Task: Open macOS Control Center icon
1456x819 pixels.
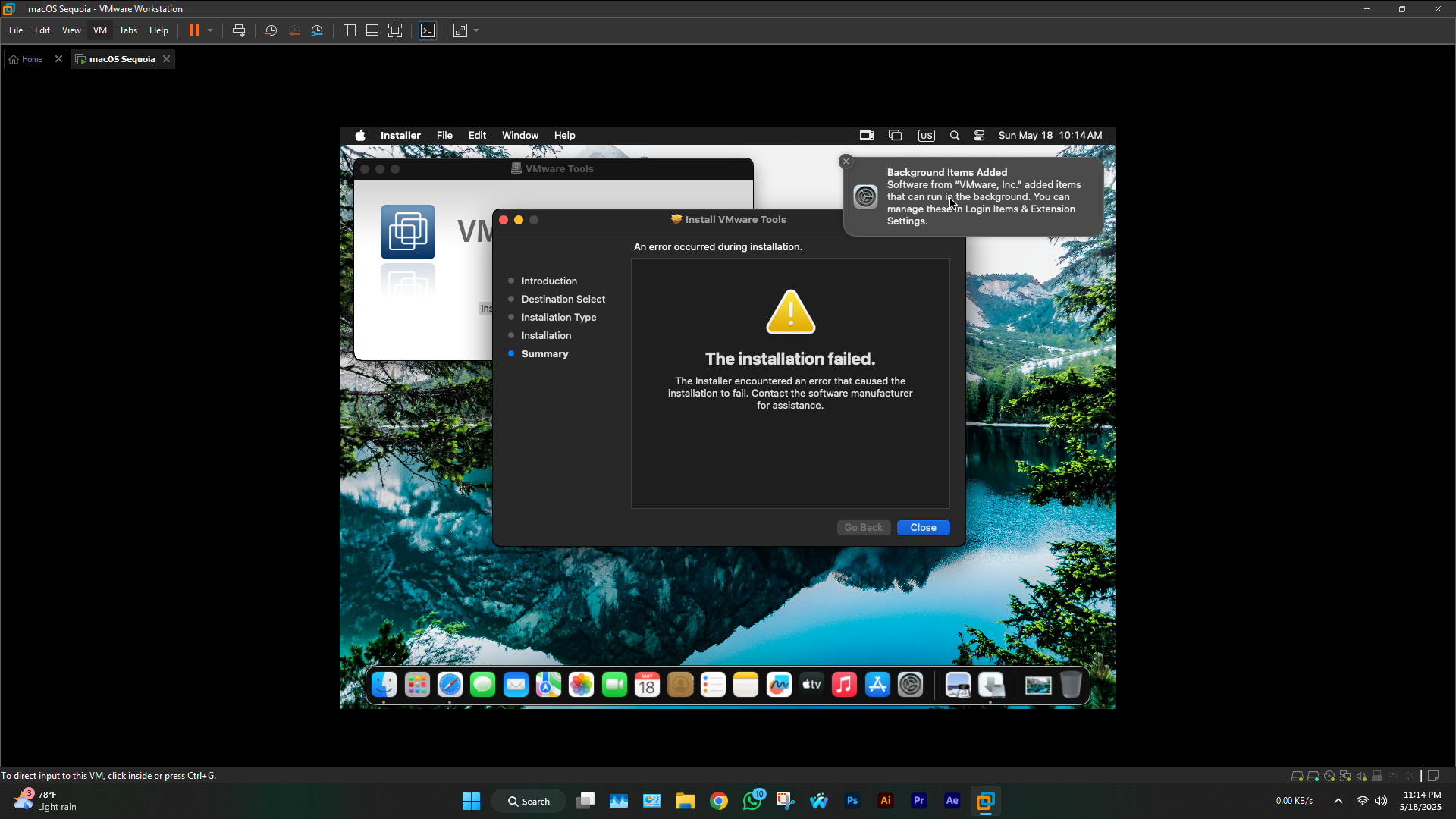Action: pyautogui.click(x=979, y=136)
